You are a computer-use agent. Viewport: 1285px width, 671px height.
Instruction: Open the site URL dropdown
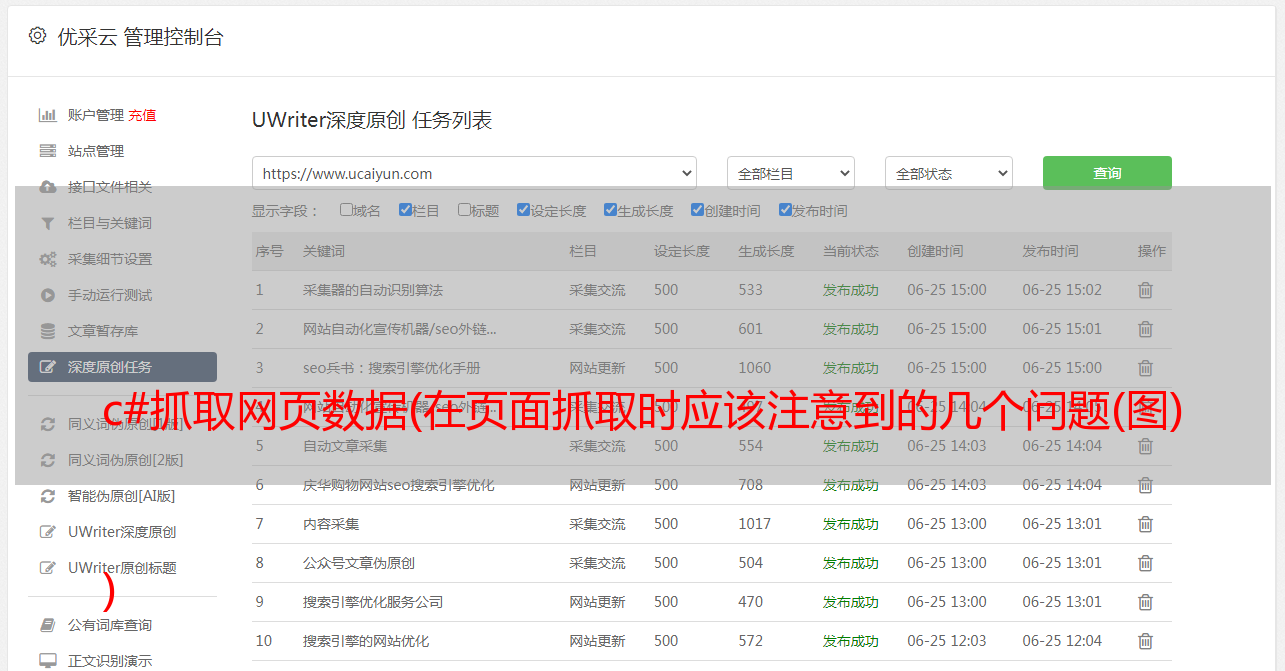click(474, 173)
